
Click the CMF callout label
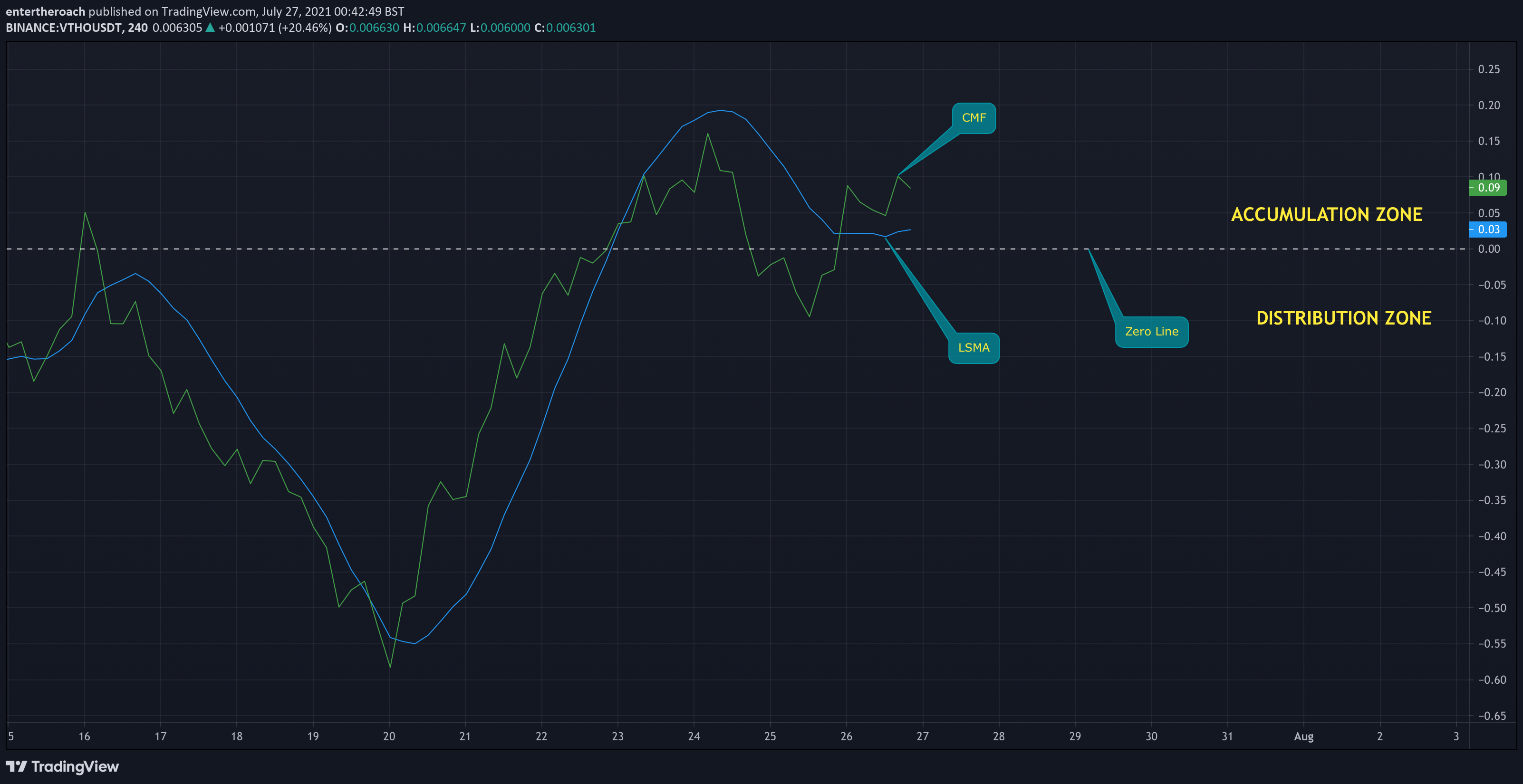[x=974, y=118]
